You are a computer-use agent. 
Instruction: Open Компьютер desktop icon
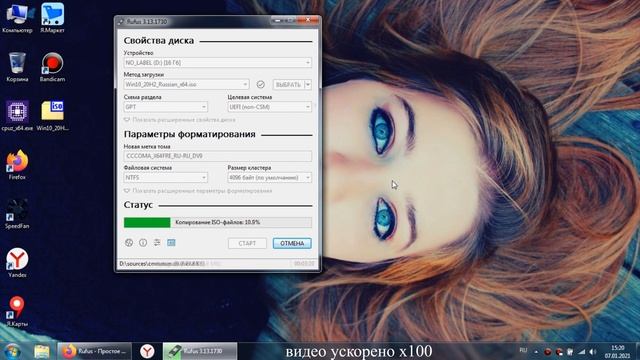pos(17,18)
